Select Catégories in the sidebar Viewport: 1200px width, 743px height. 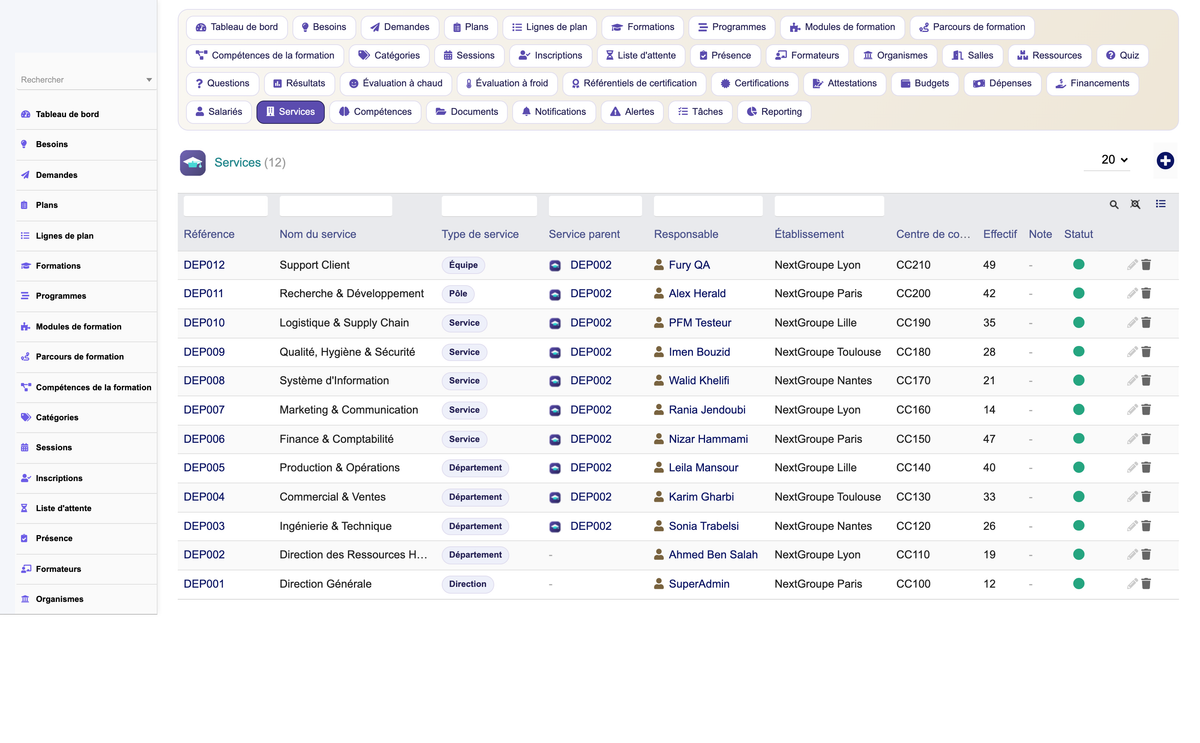coord(57,418)
